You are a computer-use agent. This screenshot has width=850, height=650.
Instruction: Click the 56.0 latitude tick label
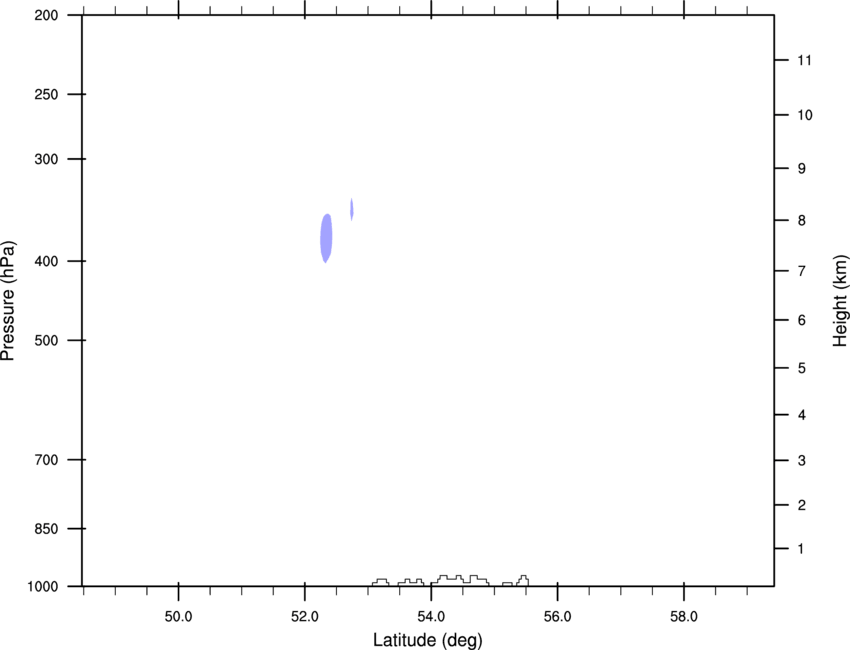point(557,617)
